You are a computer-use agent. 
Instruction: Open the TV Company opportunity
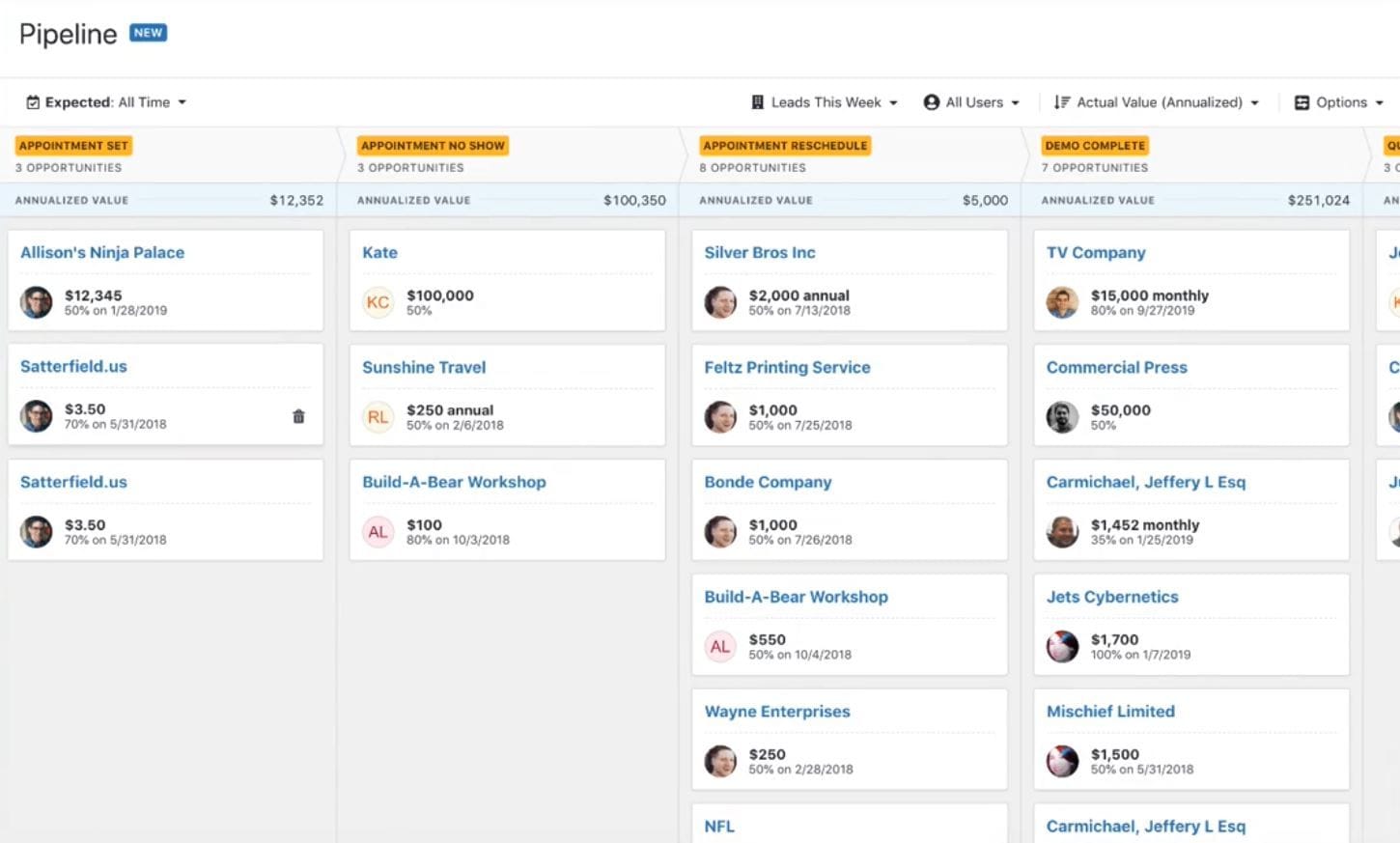(x=1096, y=252)
